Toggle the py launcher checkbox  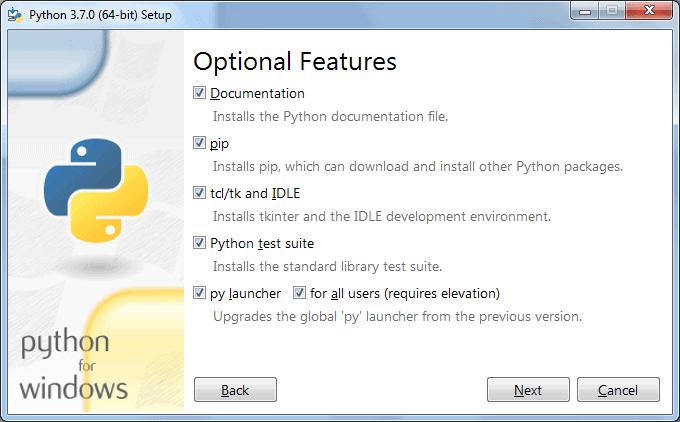coord(200,293)
